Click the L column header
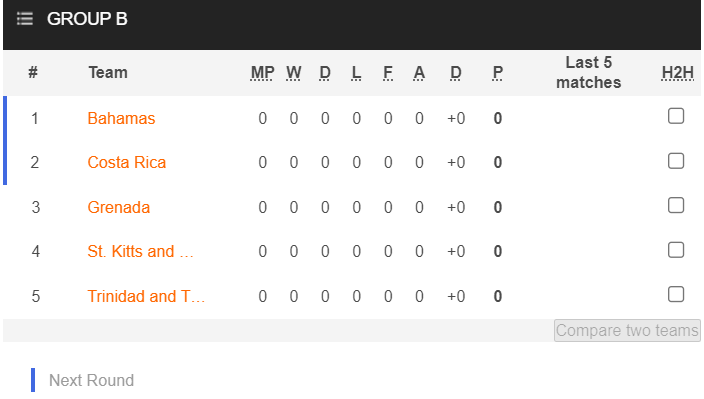This screenshot has height=399, width=704. point(356,73)
